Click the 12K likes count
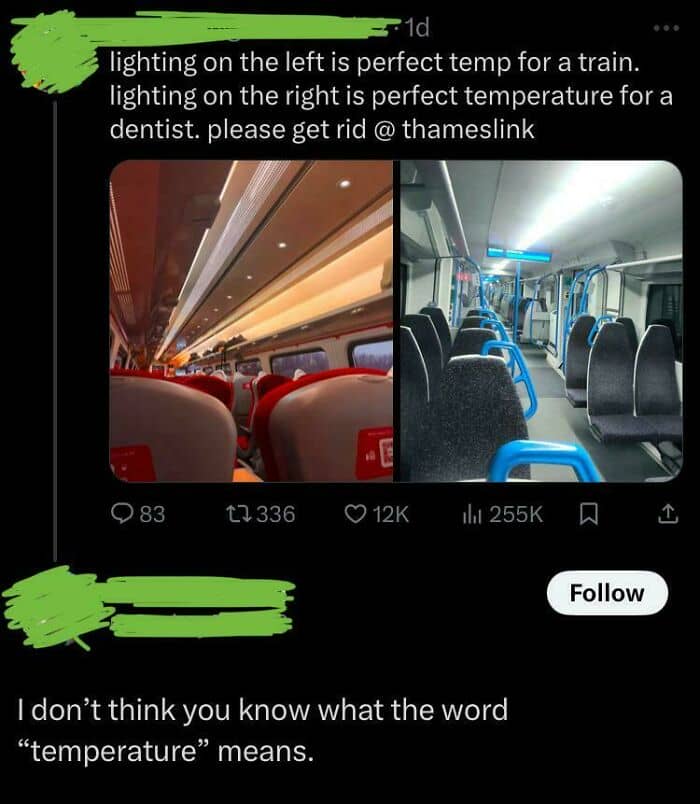 click(x=391, y=514)
